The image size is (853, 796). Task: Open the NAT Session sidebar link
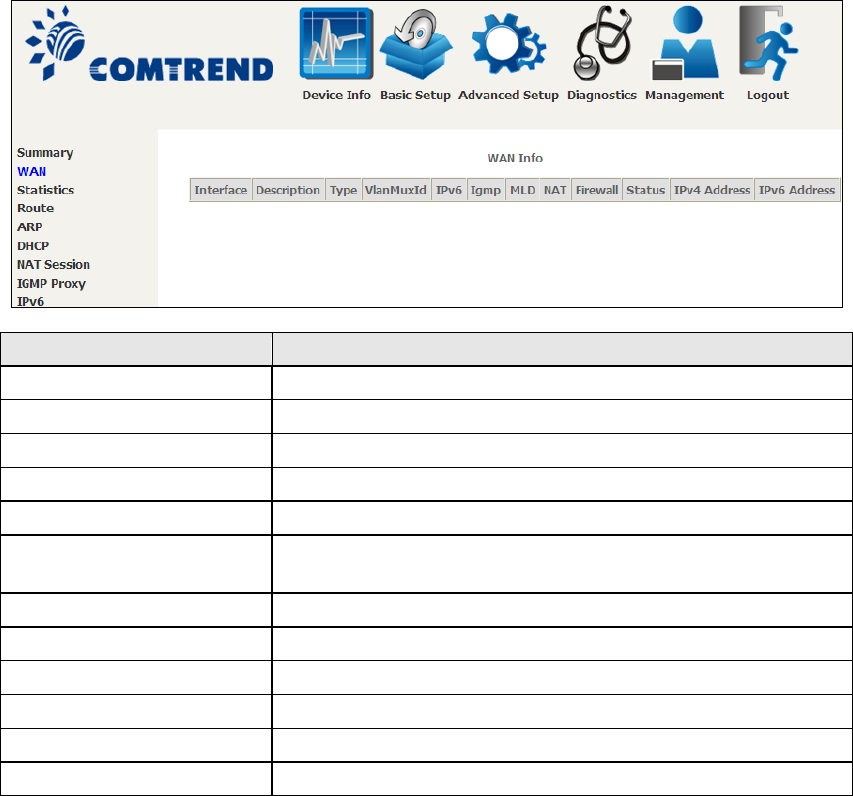[53, 264]
